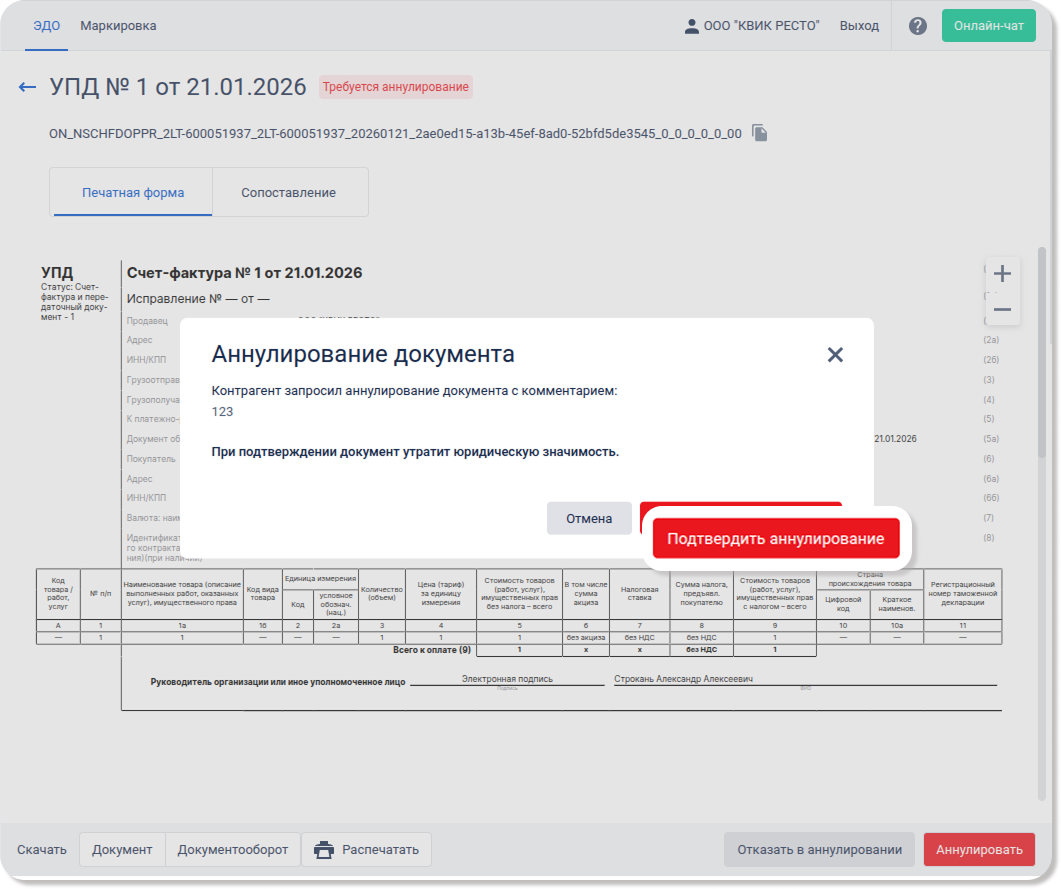Click the user profile icon for ООО КВИК РЕСТО
The width and height of the screenshot is (1061, 889).
[691, 26]
